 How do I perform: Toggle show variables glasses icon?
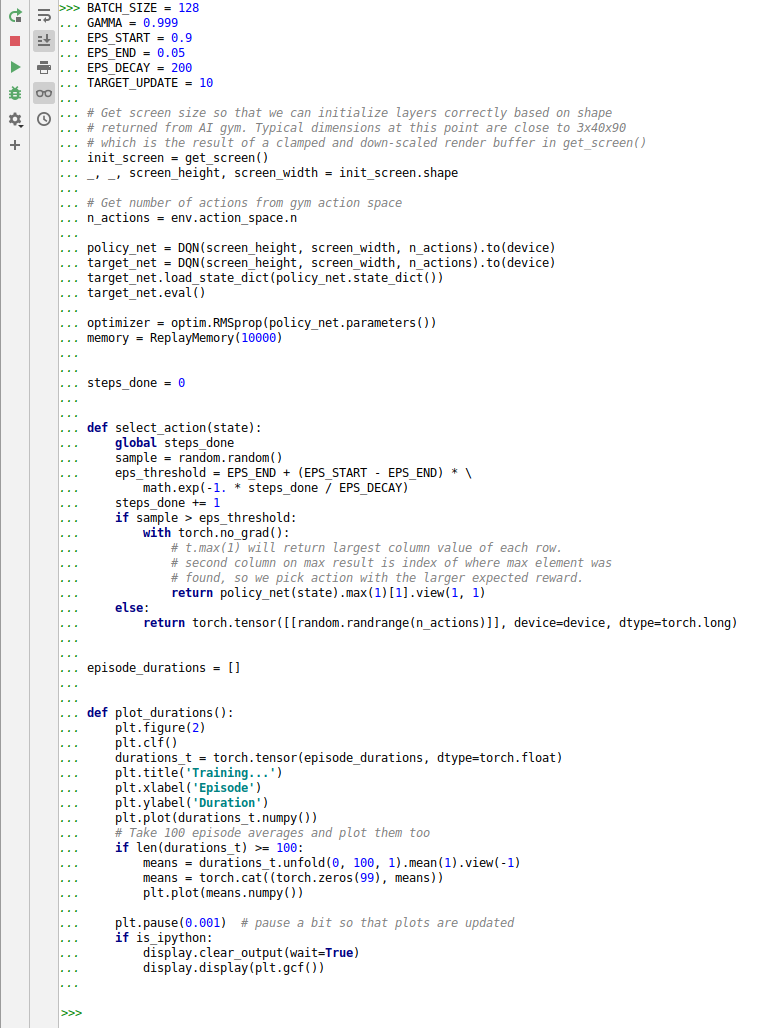44,93
